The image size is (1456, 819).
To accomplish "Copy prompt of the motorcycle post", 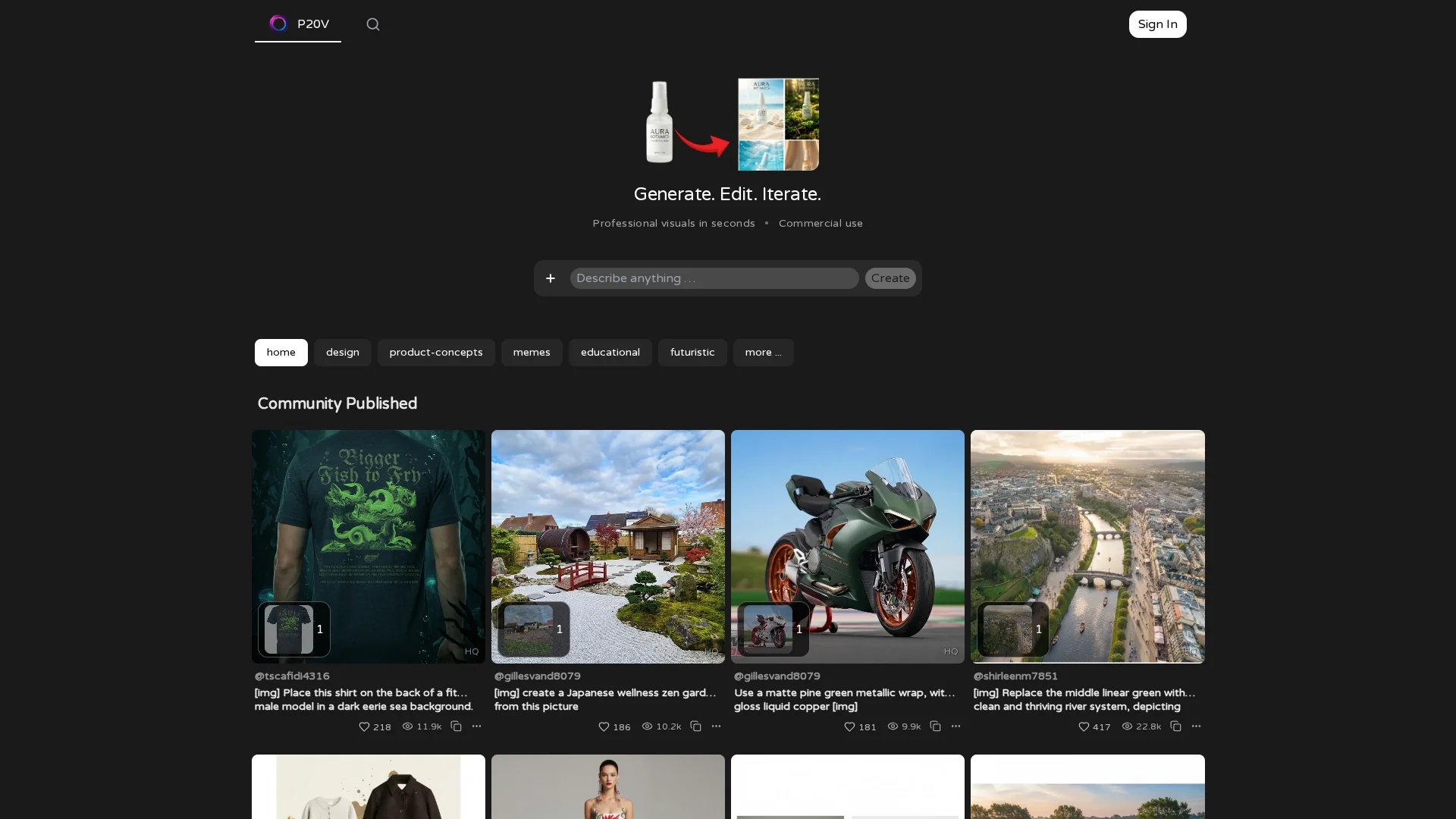I will (x=935, y=726).
